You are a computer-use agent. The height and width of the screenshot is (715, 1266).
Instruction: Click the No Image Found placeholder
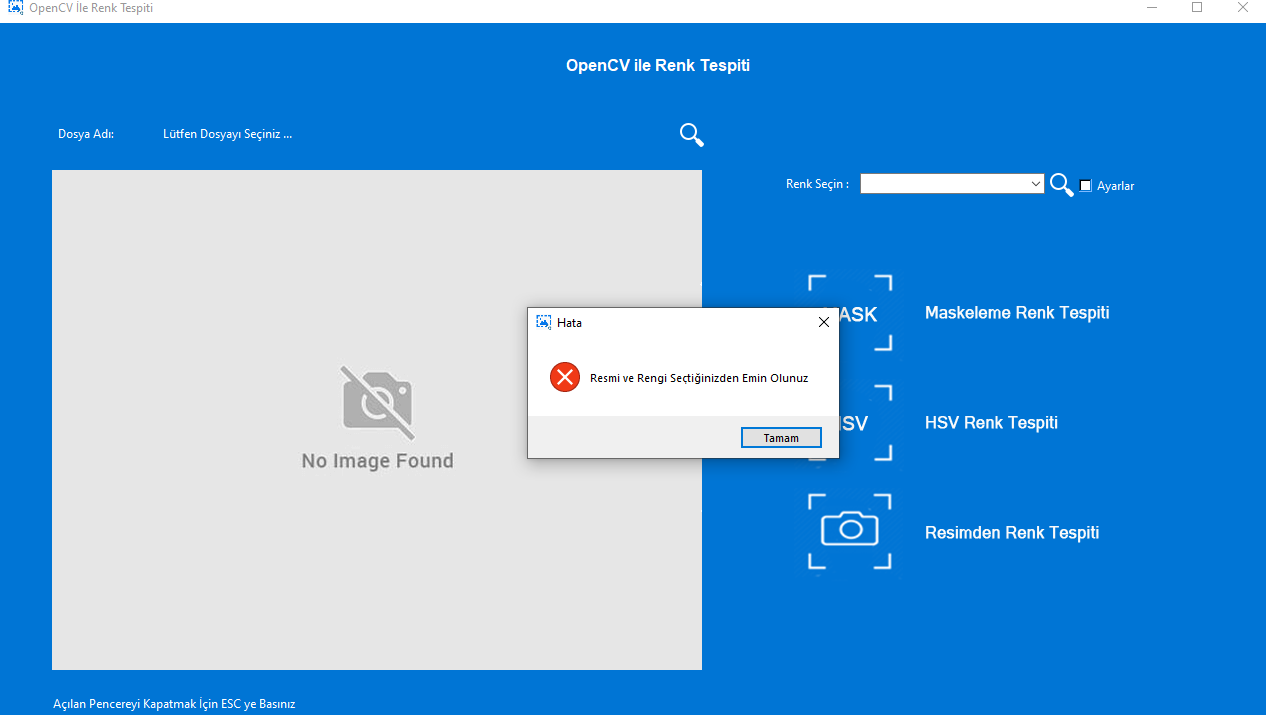point(377,420)
